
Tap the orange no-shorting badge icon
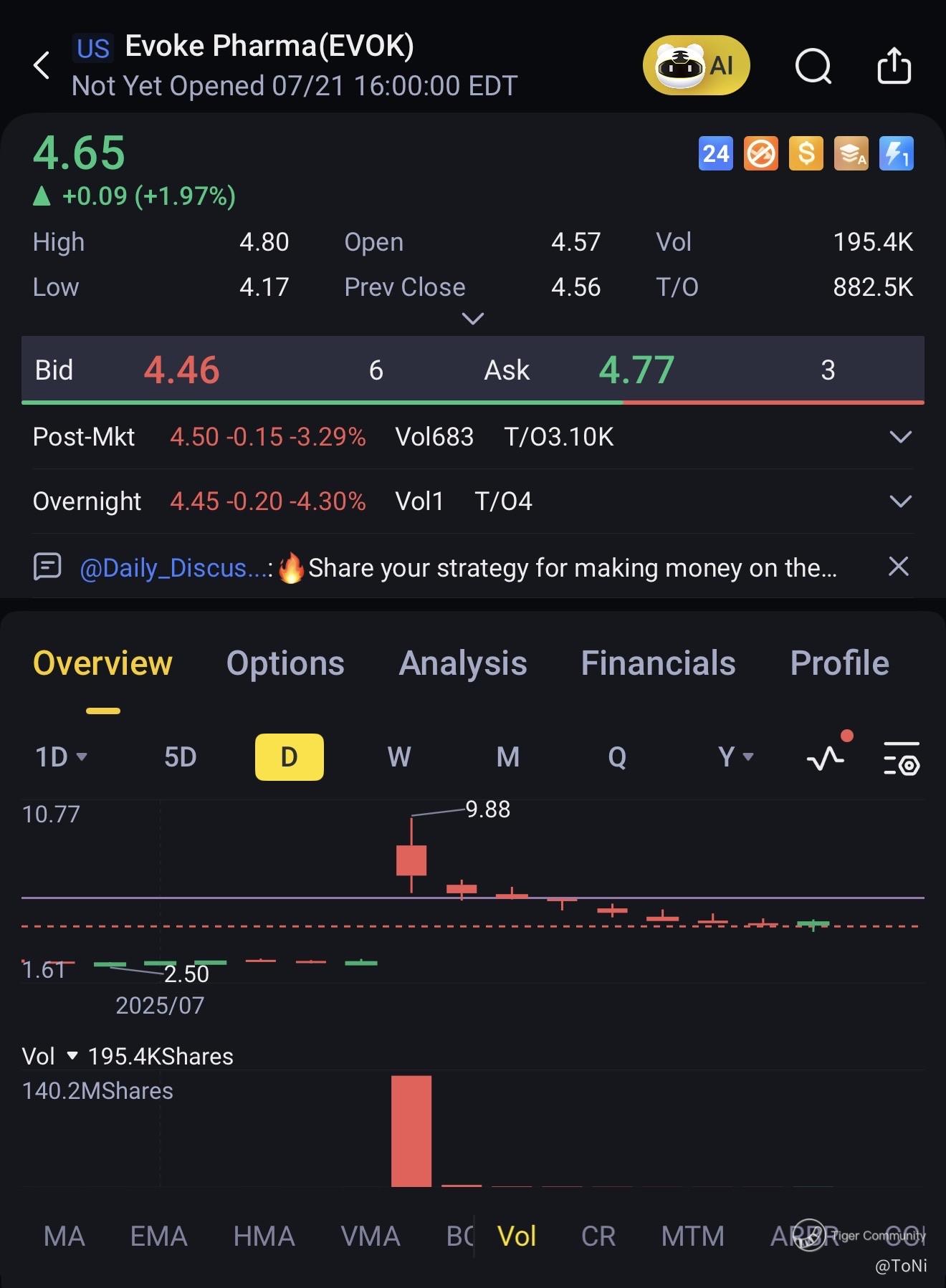pyautogui.click(x=760, y=153)
